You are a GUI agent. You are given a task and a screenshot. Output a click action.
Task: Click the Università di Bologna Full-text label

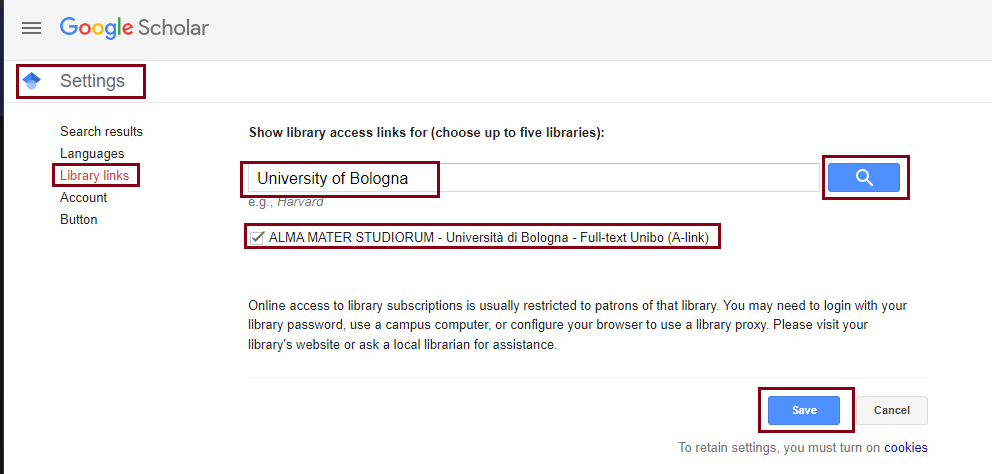click(x=492, y=238)
